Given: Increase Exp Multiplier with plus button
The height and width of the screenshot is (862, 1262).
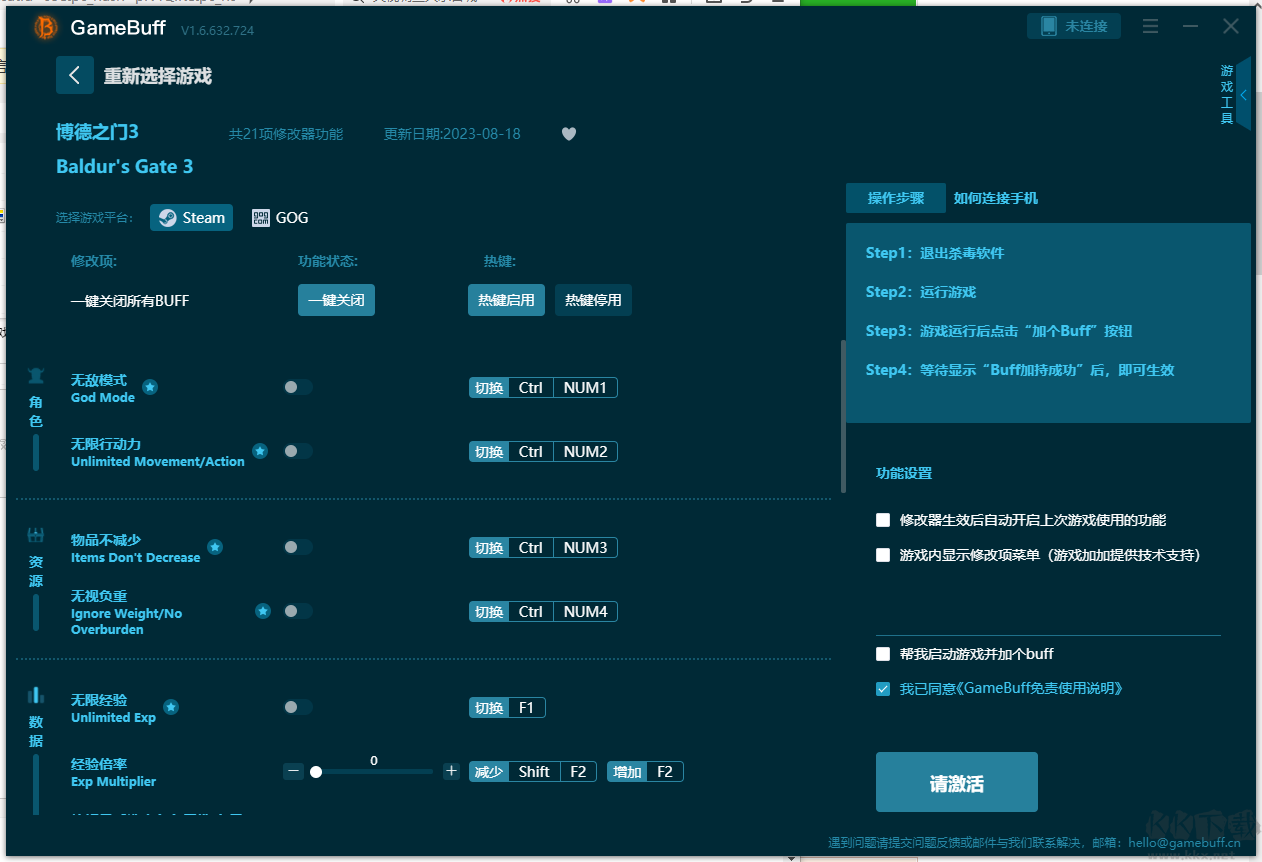Looking at the screenshot, I should (x=451, y=771).
